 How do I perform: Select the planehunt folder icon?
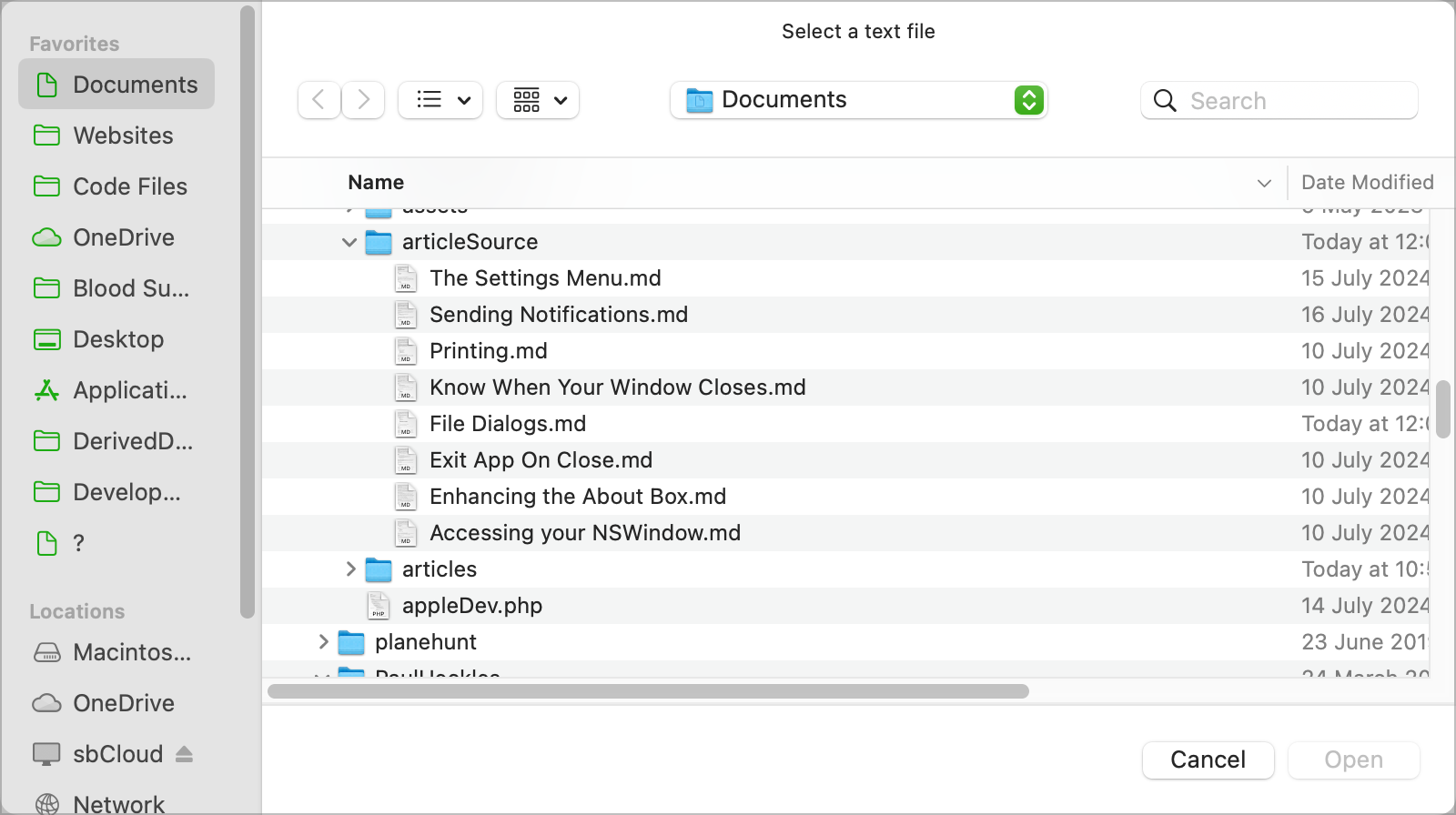point(351,642)
